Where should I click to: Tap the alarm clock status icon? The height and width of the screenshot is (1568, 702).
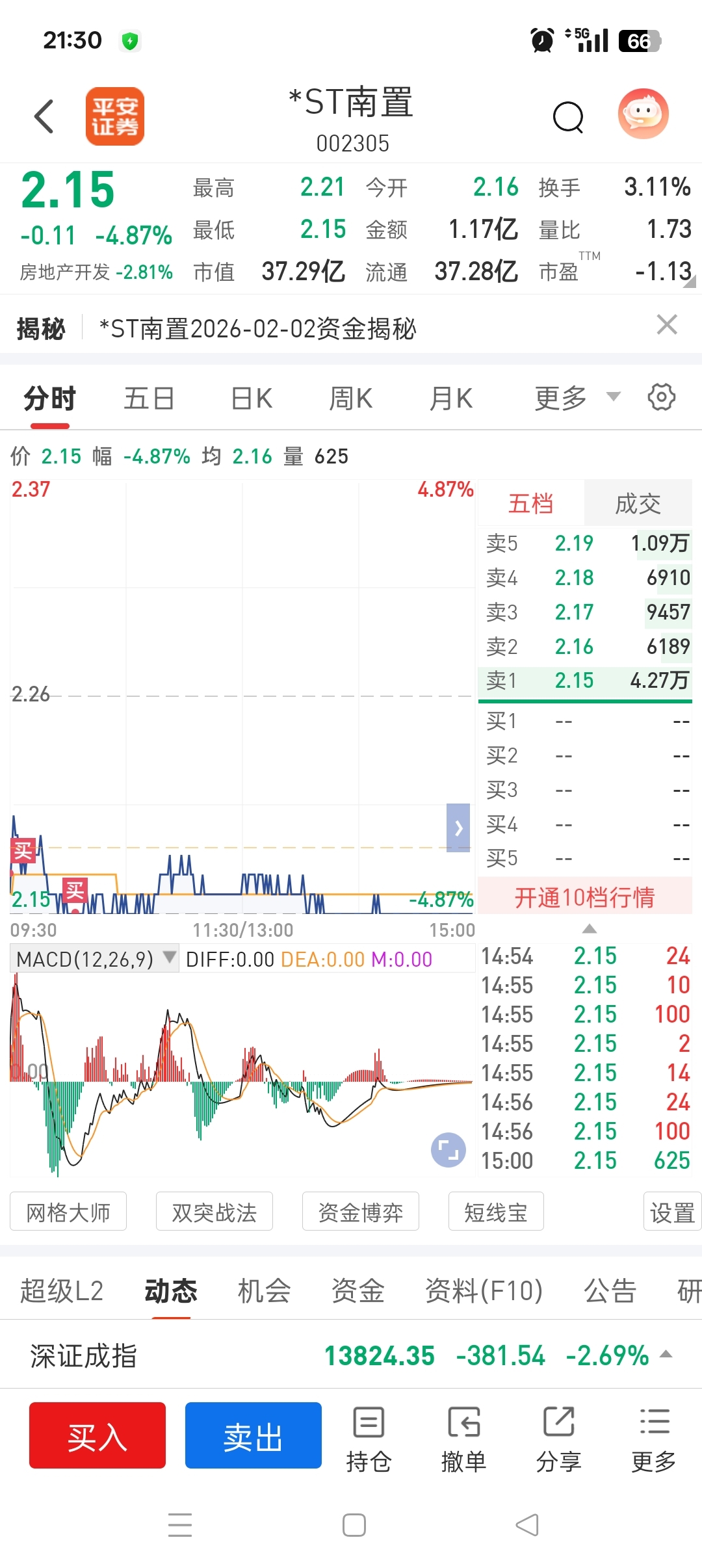(x=543, y=40)
